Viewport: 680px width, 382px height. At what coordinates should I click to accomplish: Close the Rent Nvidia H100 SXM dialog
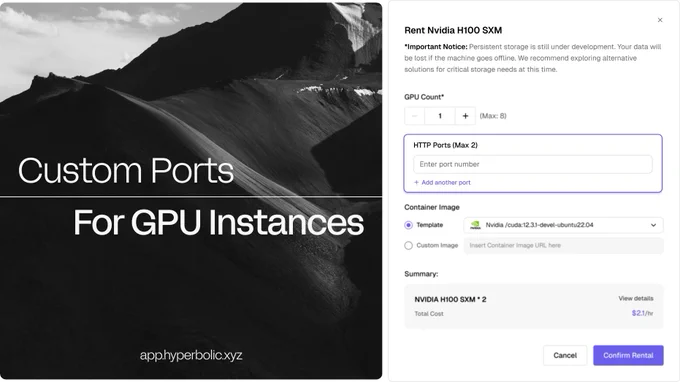(660, 20)
